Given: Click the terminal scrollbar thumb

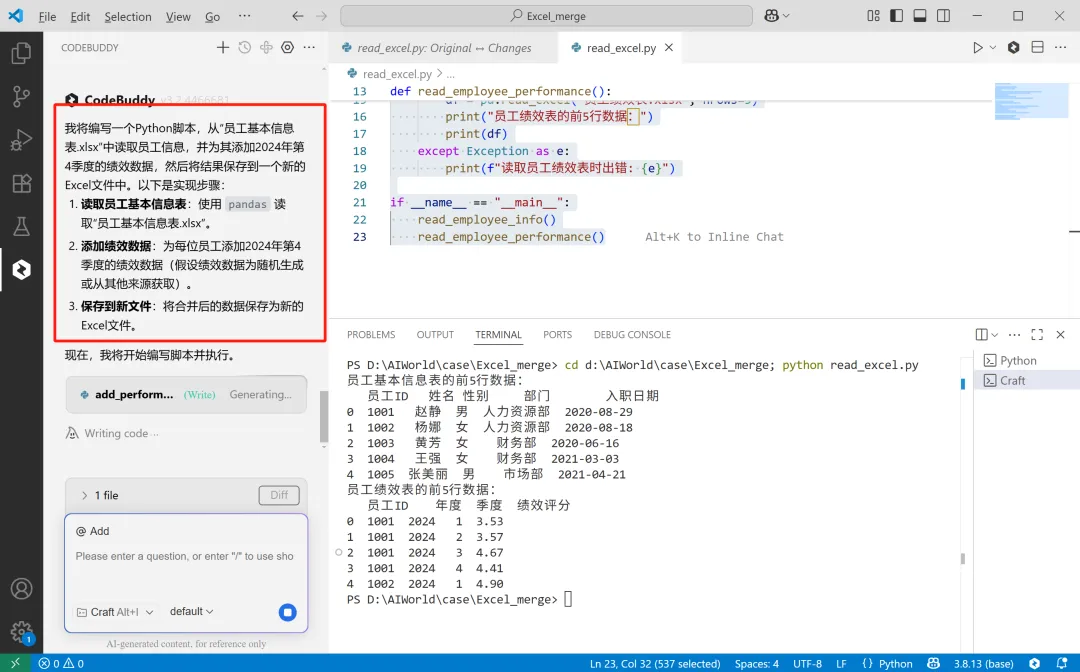Looking at the screenshot, I should pos(962,558).
